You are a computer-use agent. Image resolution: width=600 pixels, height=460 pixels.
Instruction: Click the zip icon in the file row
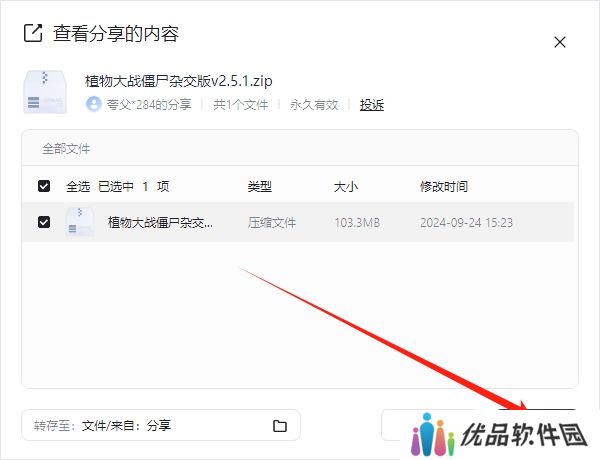click(80, 222)
